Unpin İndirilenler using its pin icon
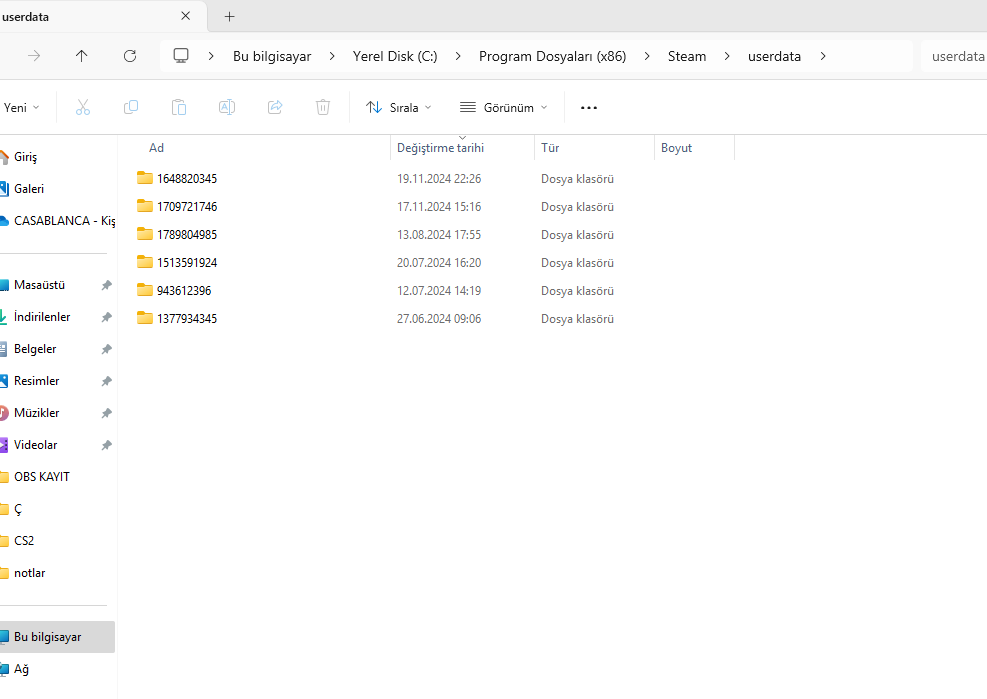The height and width of the screenshot is (699, 987). [106, 317]
